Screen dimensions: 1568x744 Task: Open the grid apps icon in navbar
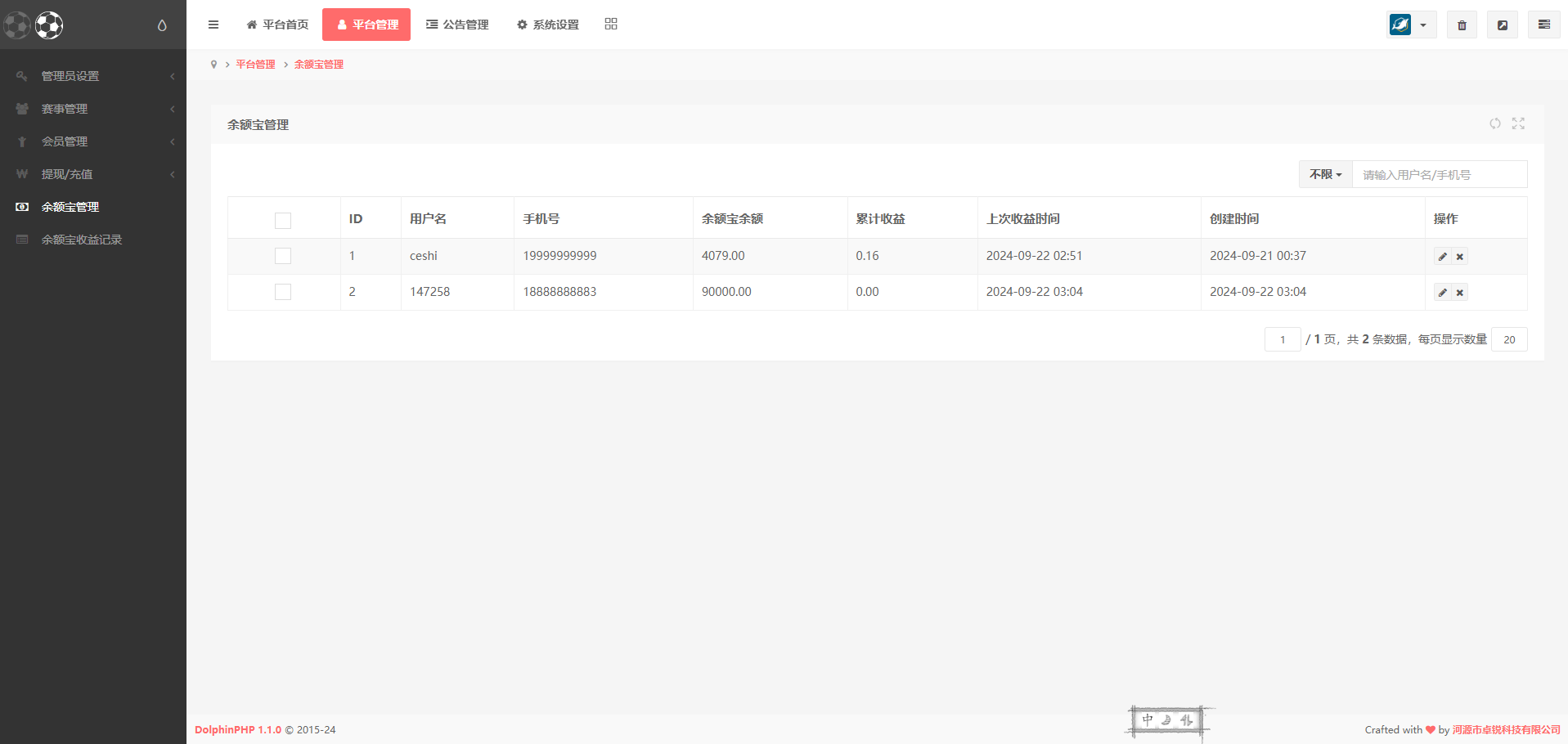(611, 25)
